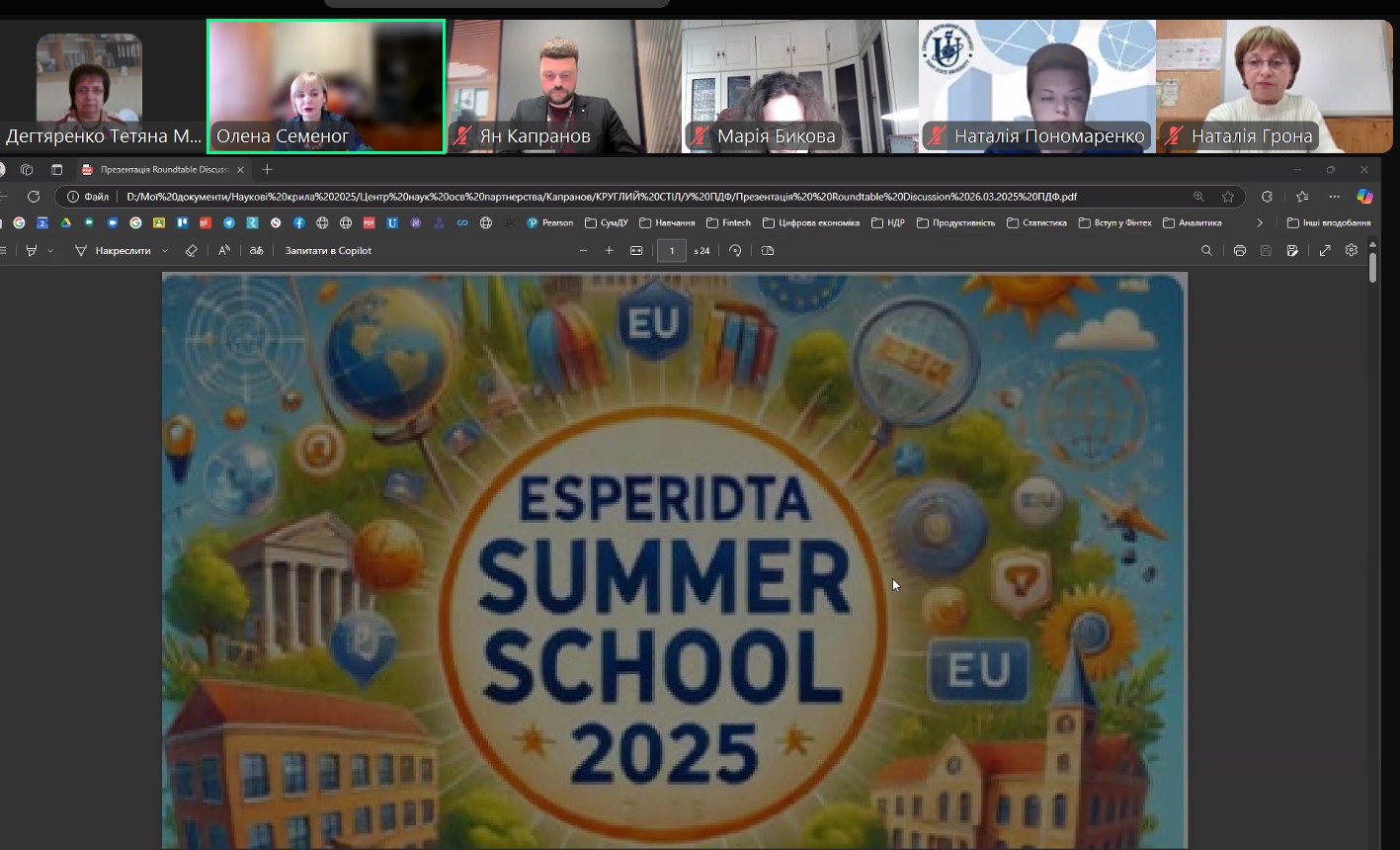1400x850 pixels.
Task: Expand the Накреслити pen options dropdown arrow
Action: (x=165, y=251)
